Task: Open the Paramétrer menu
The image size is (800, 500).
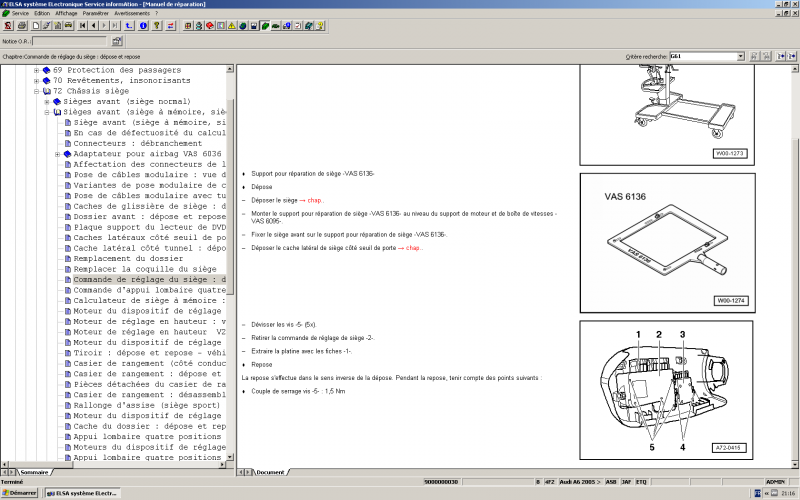Action: pos(95,13)
